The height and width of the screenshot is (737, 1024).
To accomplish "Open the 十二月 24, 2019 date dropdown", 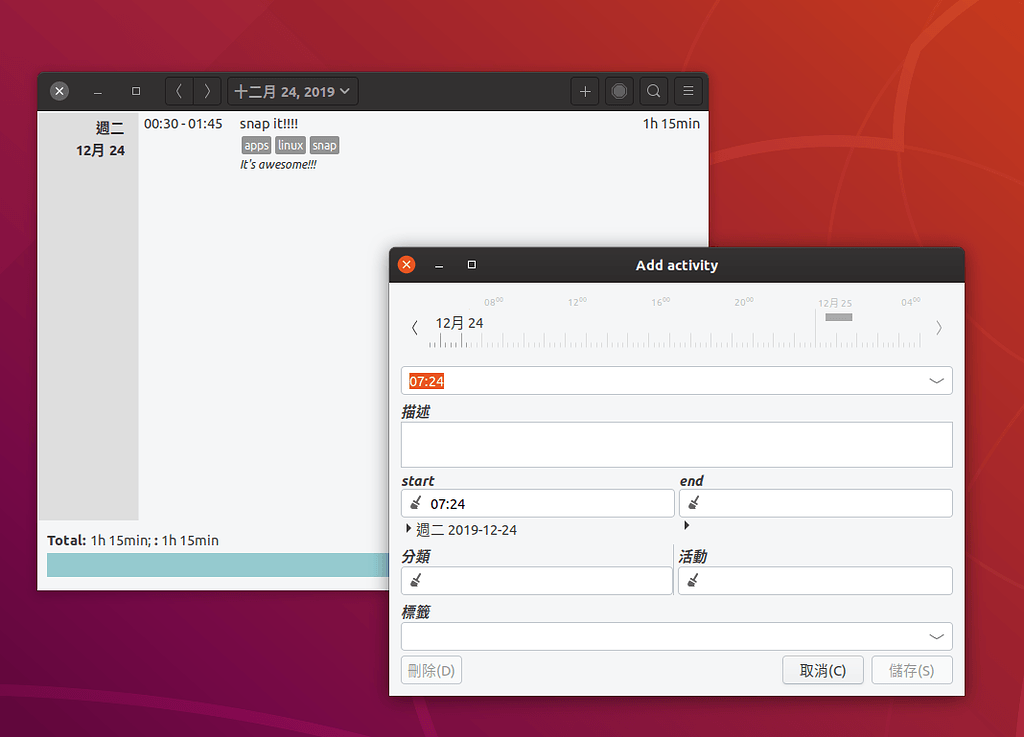I will pos(293,92).
